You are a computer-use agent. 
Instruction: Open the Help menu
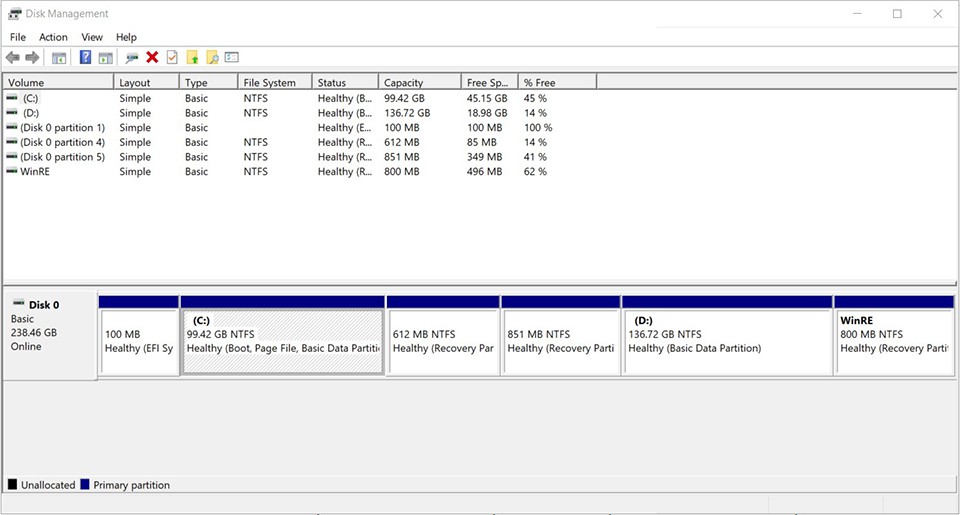(x=126, y=37)
